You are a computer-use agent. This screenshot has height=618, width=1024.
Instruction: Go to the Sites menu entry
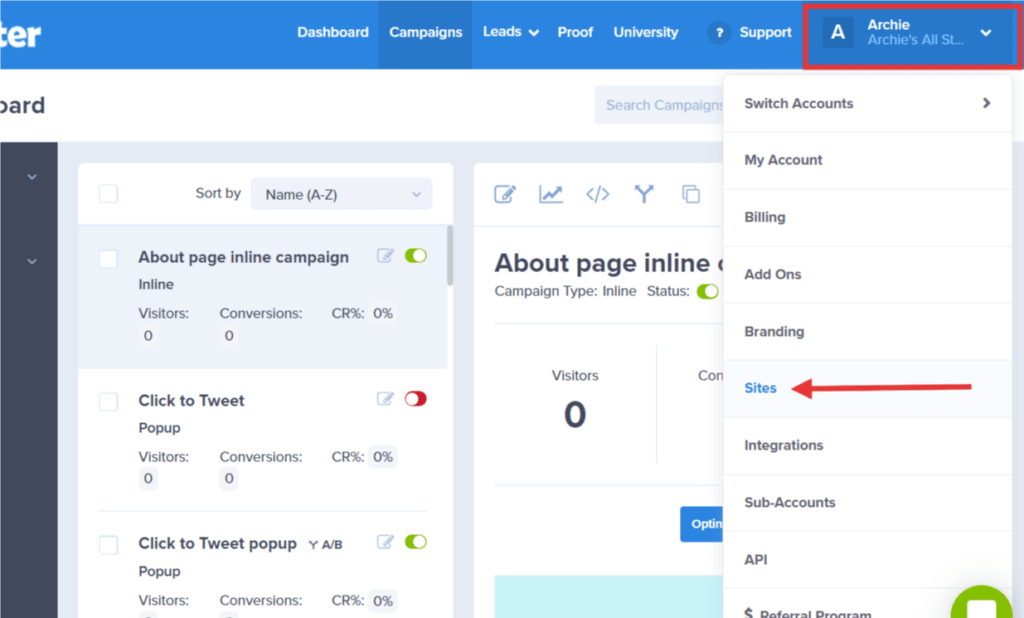point(761,388)
